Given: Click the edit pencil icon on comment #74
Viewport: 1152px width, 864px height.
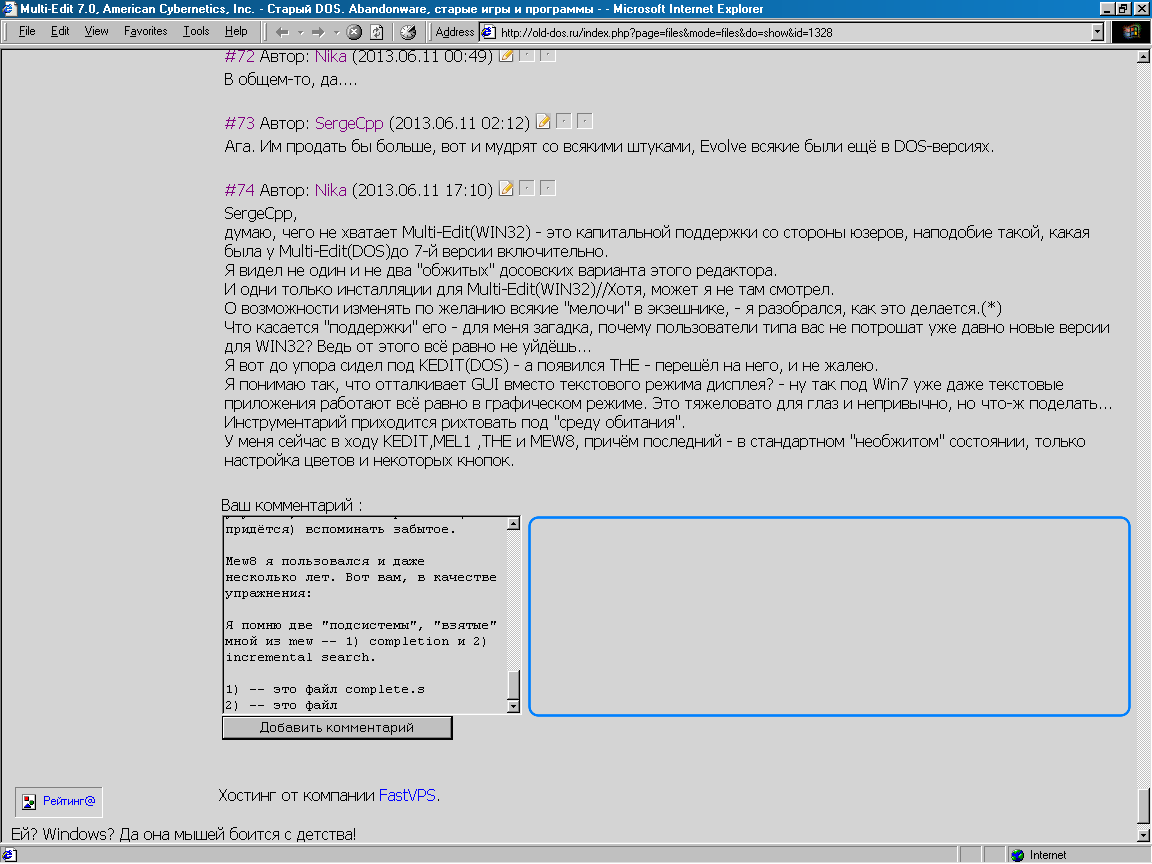Looking at the screenshot, I should 506,188.
